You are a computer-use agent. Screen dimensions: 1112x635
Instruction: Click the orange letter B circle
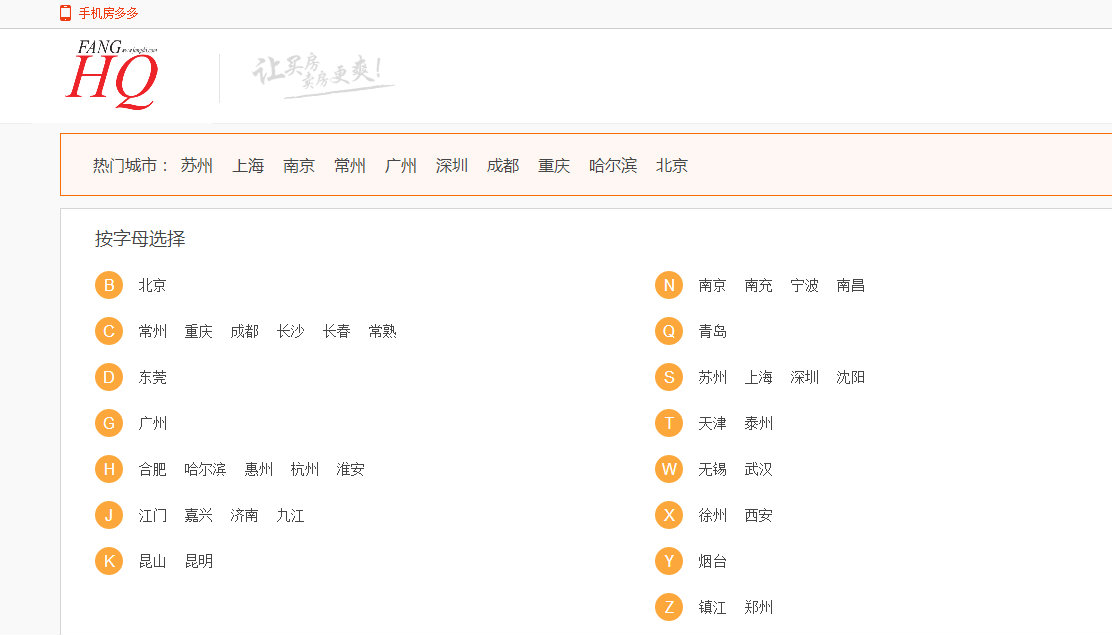(109, 285)
